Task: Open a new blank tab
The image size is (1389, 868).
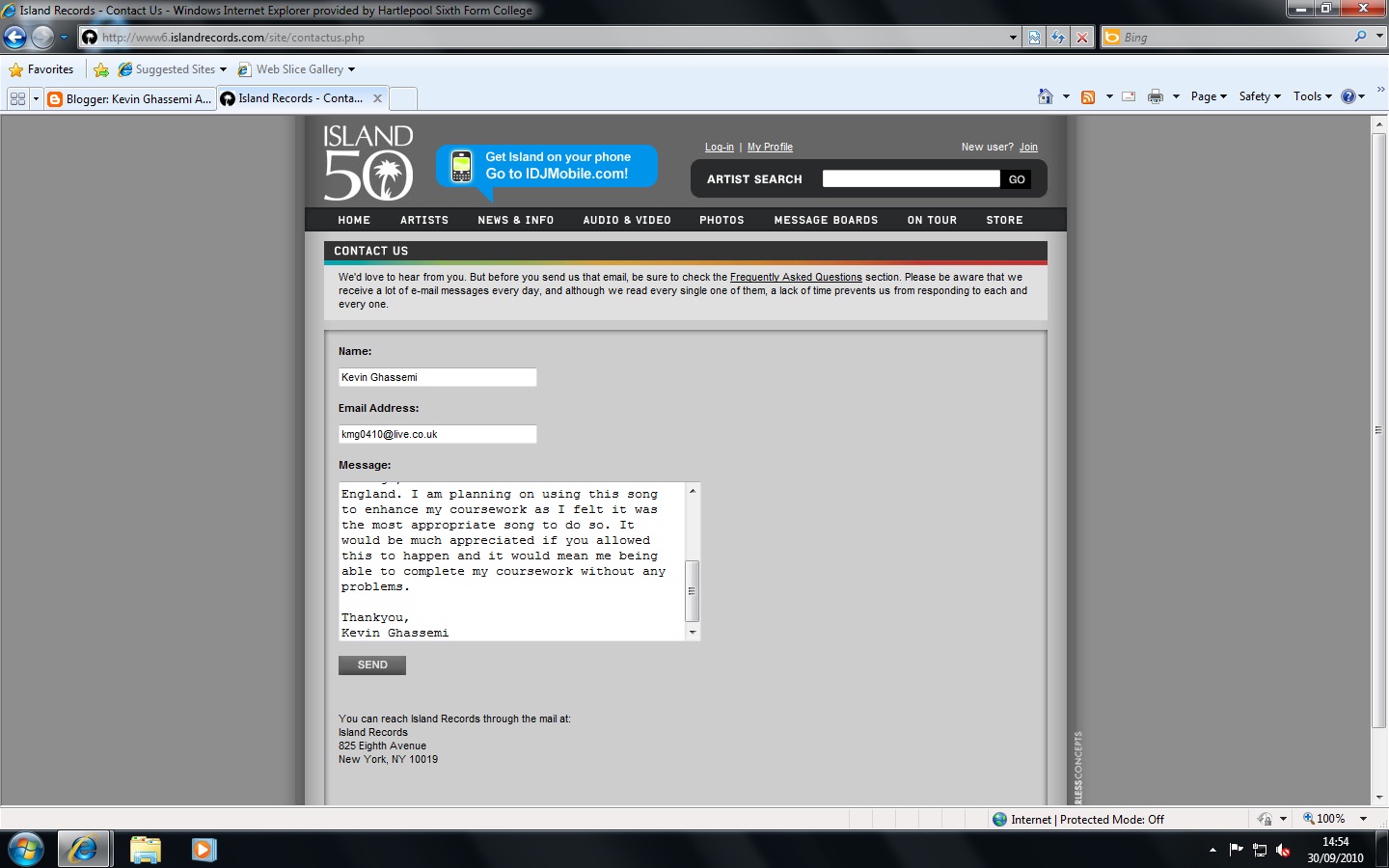Action: (403, 98)
